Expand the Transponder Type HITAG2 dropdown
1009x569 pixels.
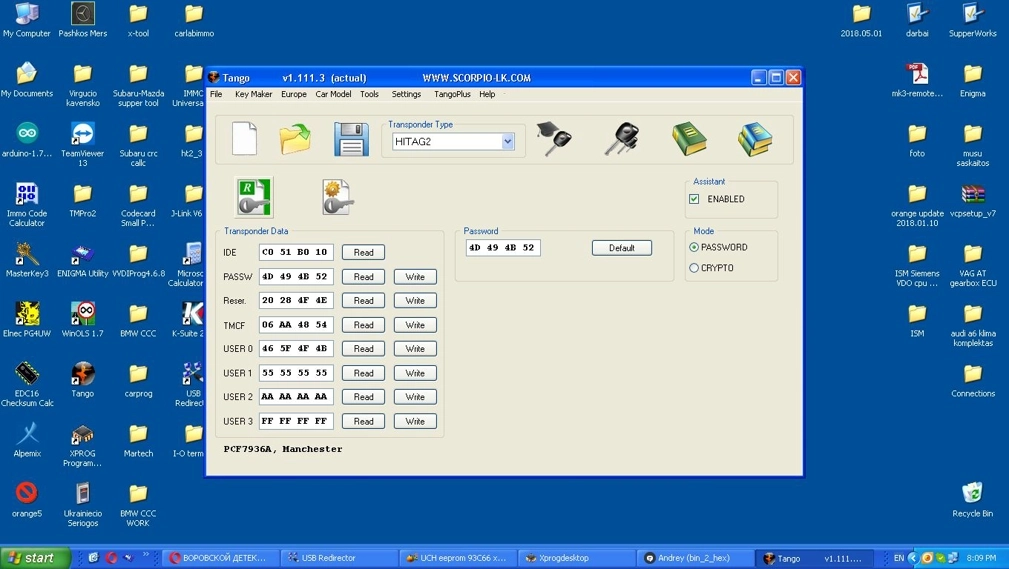pos(508,142)
